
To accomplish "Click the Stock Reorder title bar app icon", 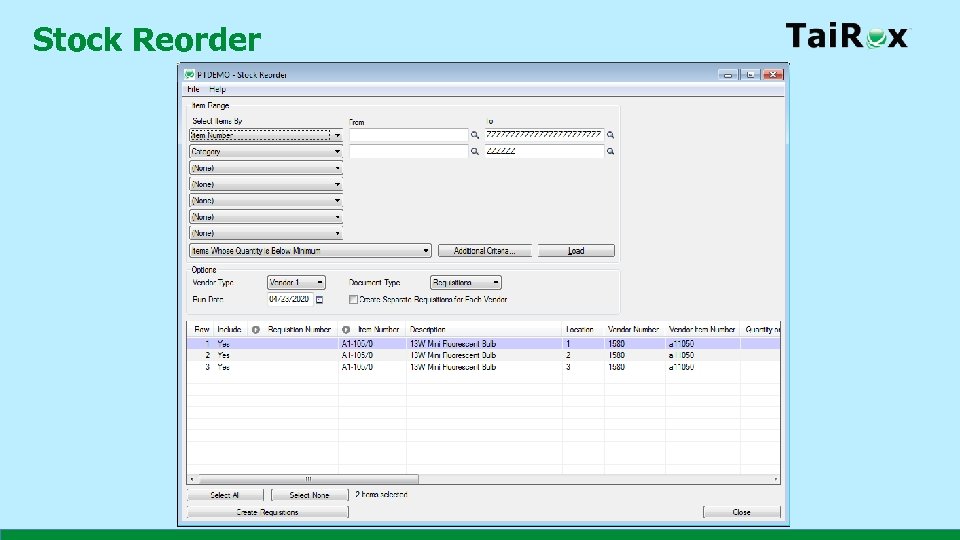I will [189, 75].
